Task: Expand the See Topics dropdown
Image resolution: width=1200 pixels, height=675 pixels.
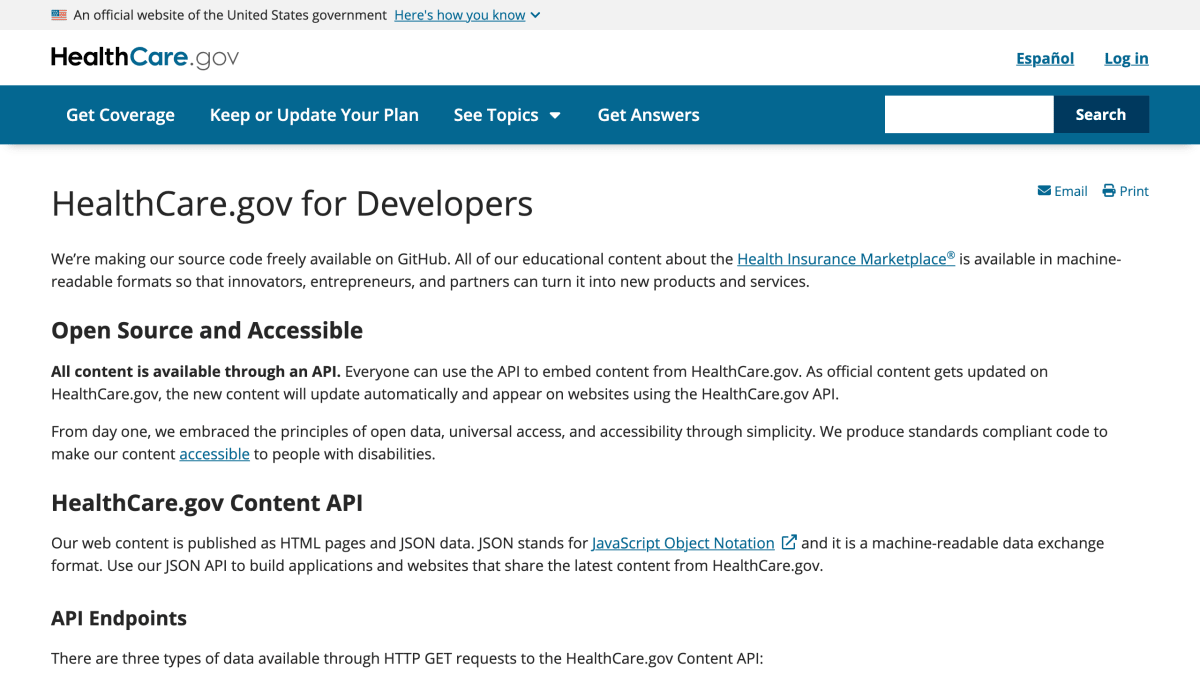Action: [507, 115]
